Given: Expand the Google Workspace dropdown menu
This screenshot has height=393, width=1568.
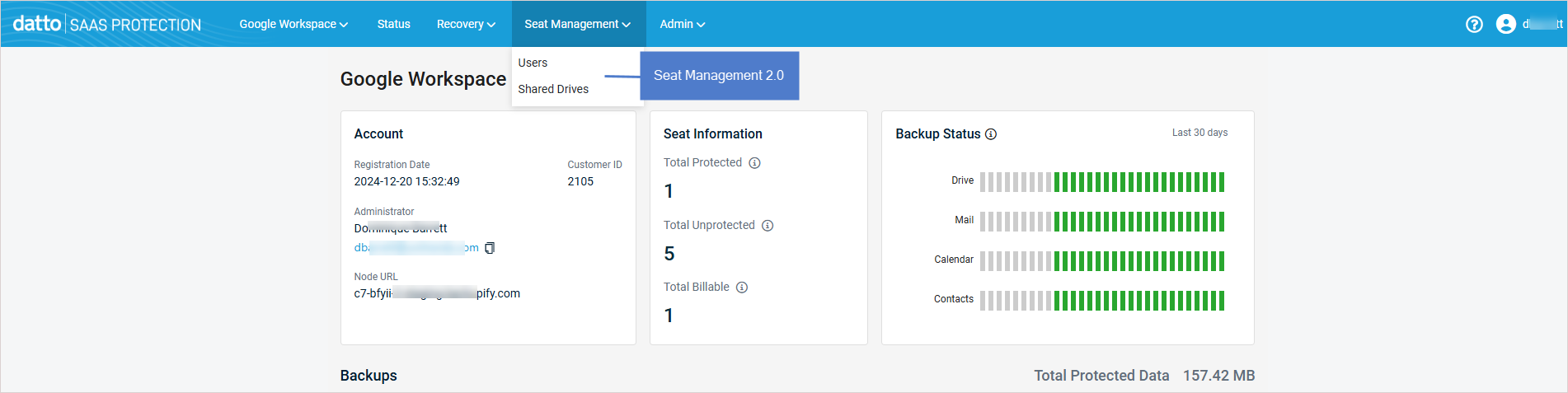Looking at the screenshot, I should point(293,24).
